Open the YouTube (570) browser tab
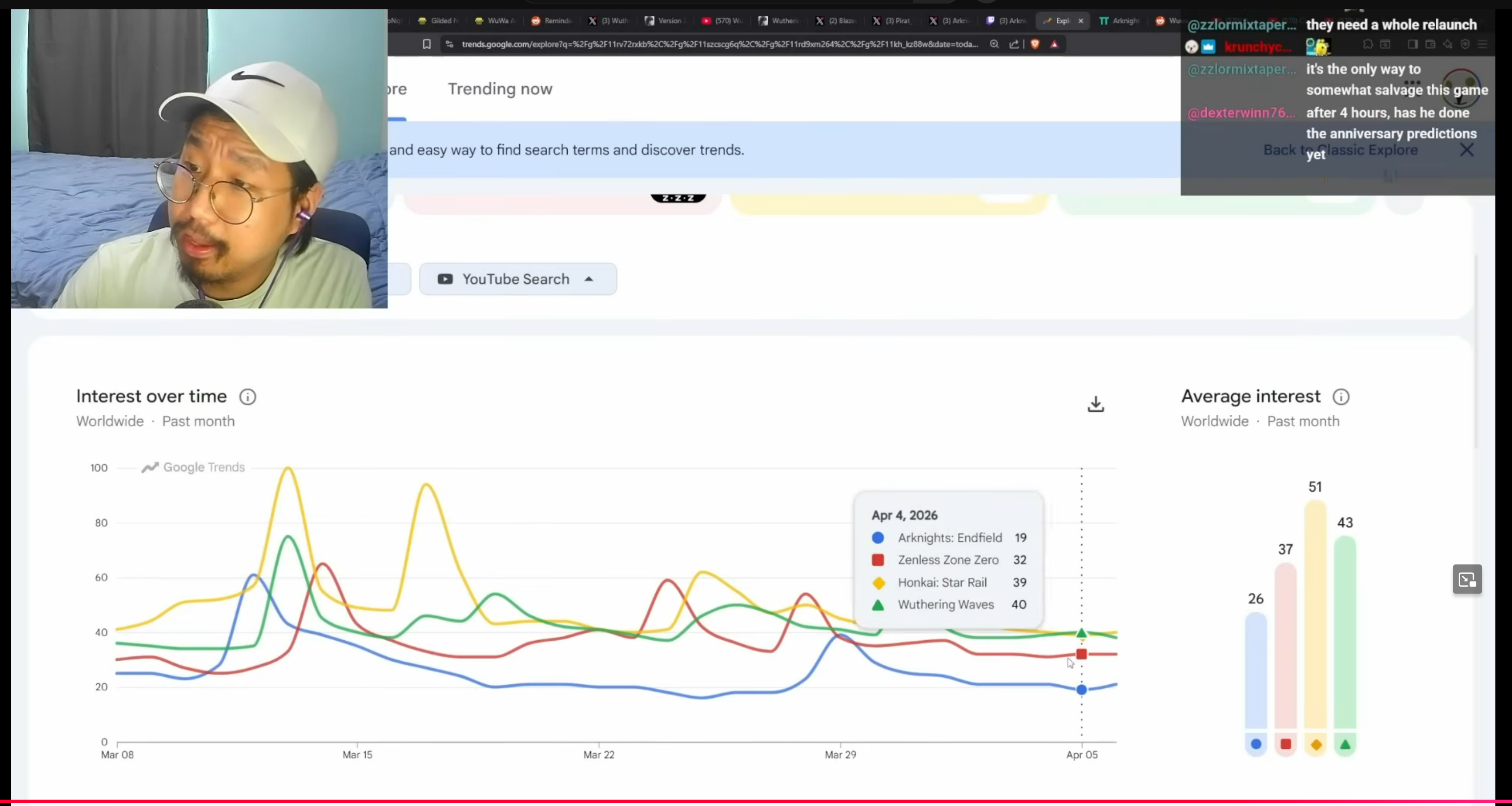This screenshot has height=806, width=1512. point(722,21)
